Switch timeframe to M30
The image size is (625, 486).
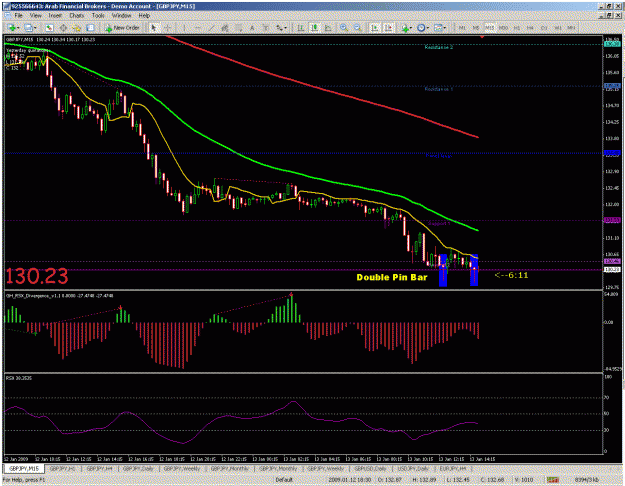tap(503, 28)
